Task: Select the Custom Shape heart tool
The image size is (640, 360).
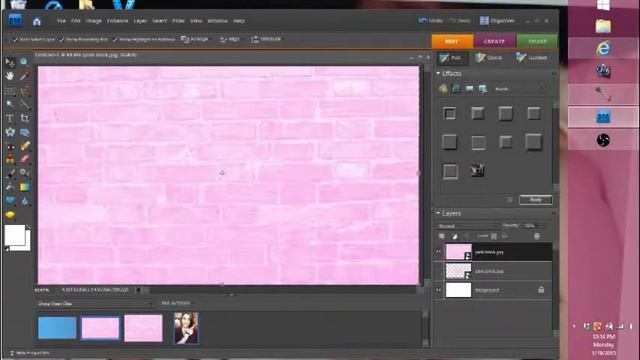Action: [10, 201]
